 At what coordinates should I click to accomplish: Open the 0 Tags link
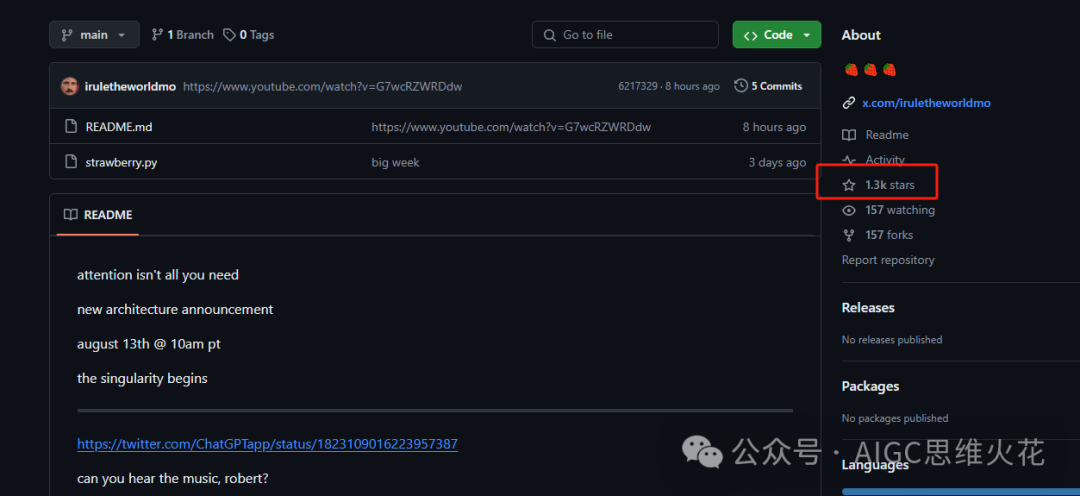(249, 34)
